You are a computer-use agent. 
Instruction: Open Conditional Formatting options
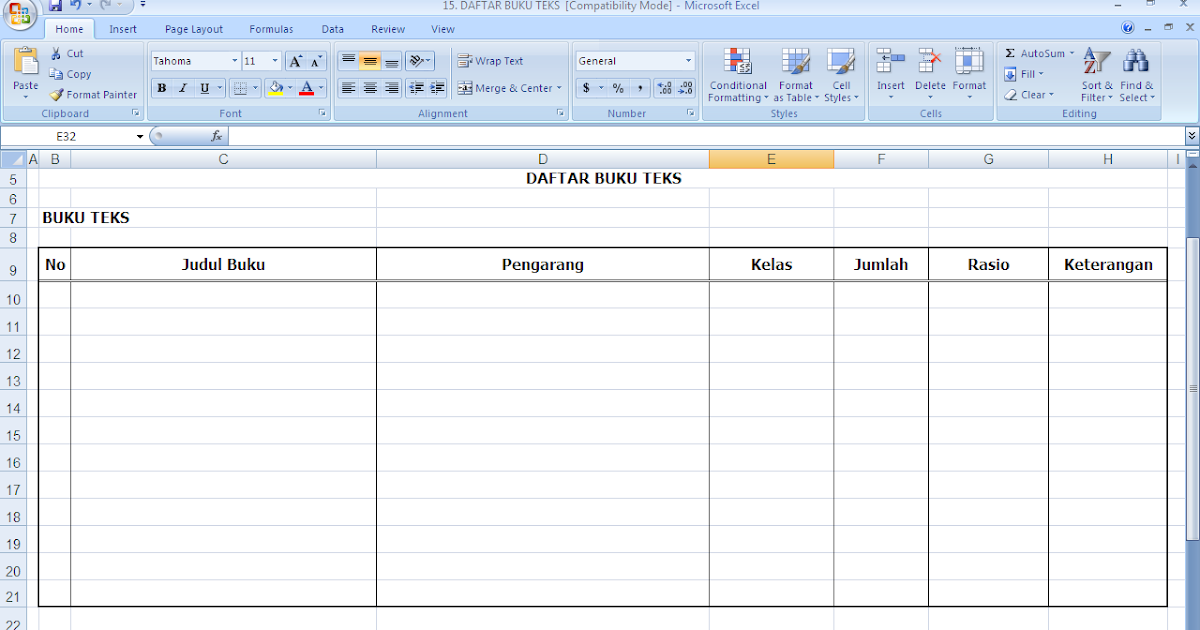coord(737,74)
